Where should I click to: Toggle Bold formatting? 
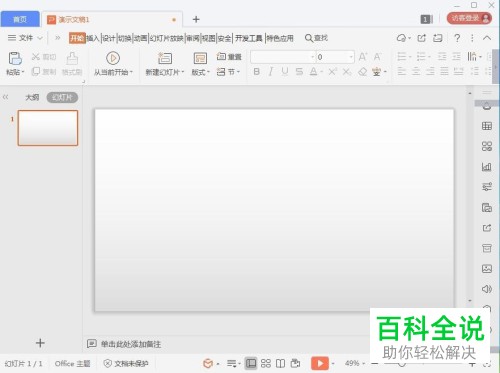pos(256,71)
